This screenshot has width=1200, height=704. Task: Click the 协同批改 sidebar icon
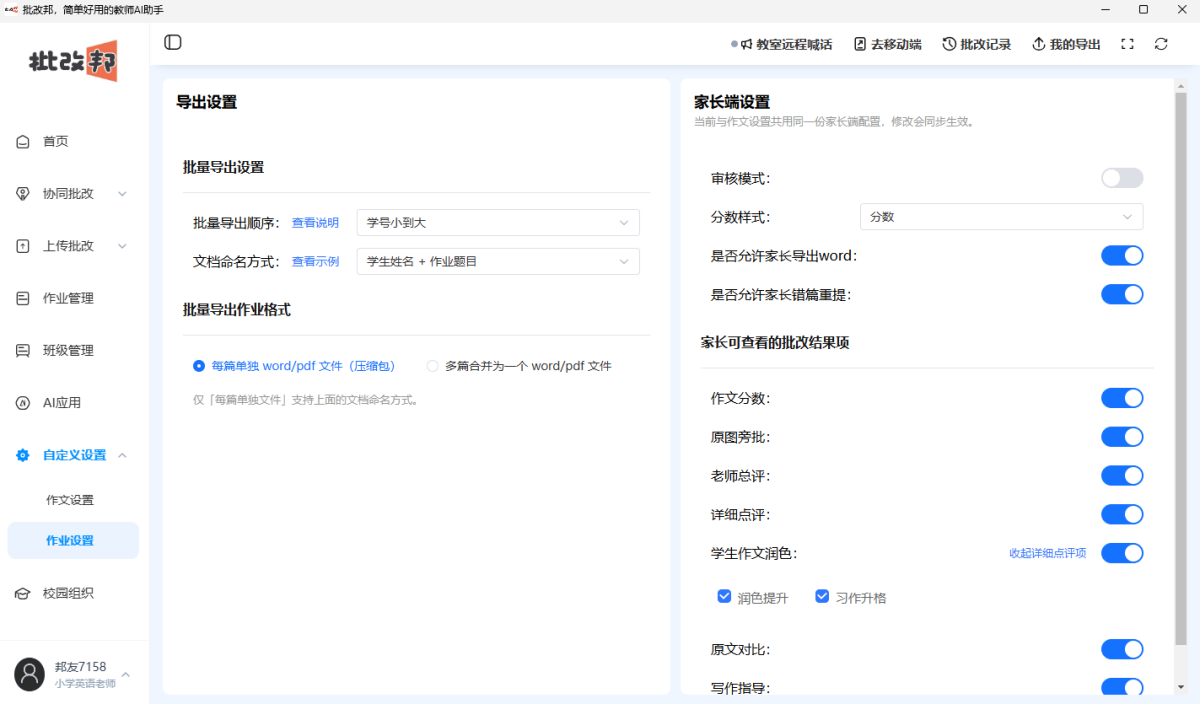tap(23, 194)
